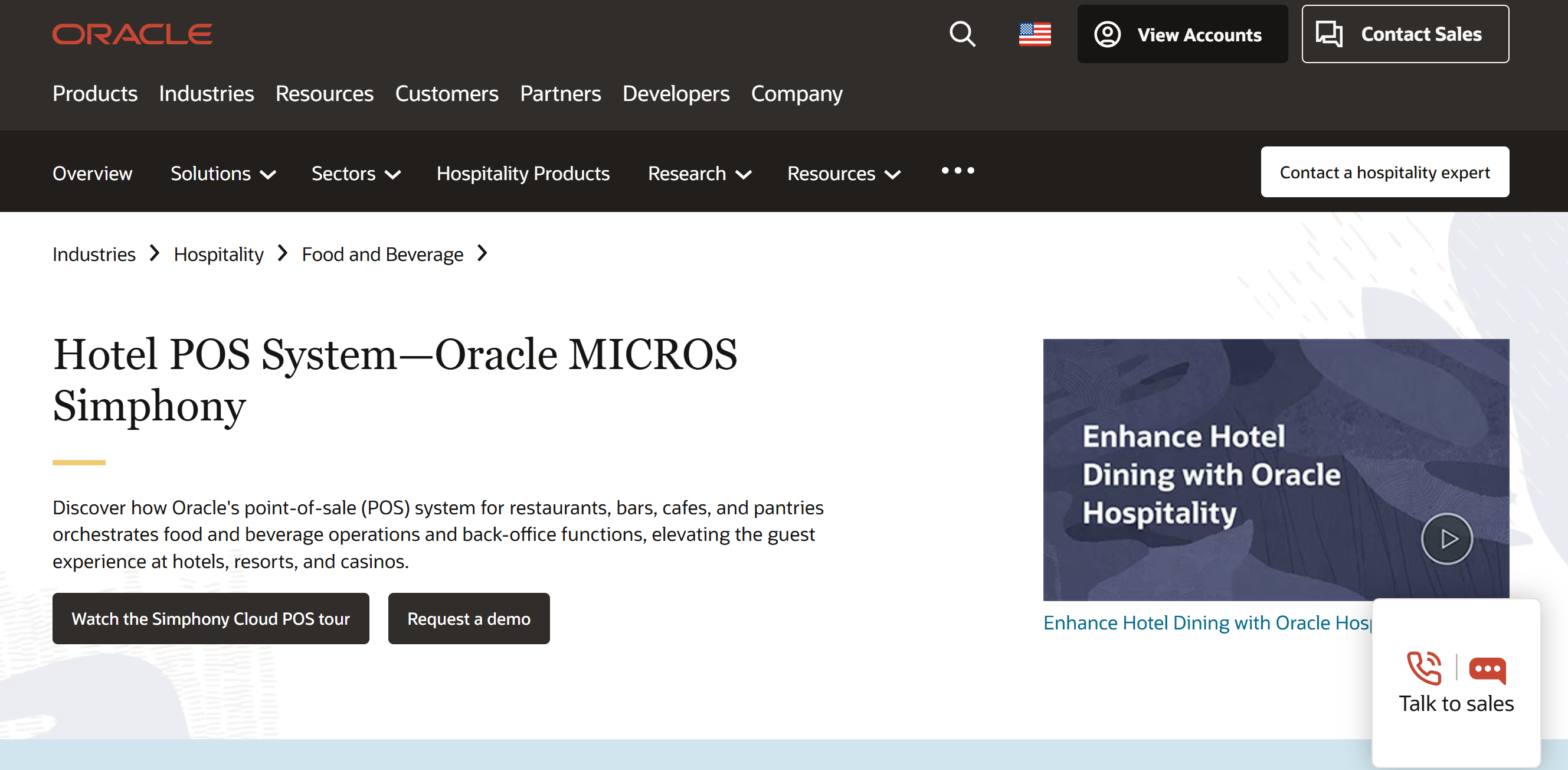Screen dimensions: 1568x770
Task: Click the Oracle logo
Action: click(x=132, y=34)
